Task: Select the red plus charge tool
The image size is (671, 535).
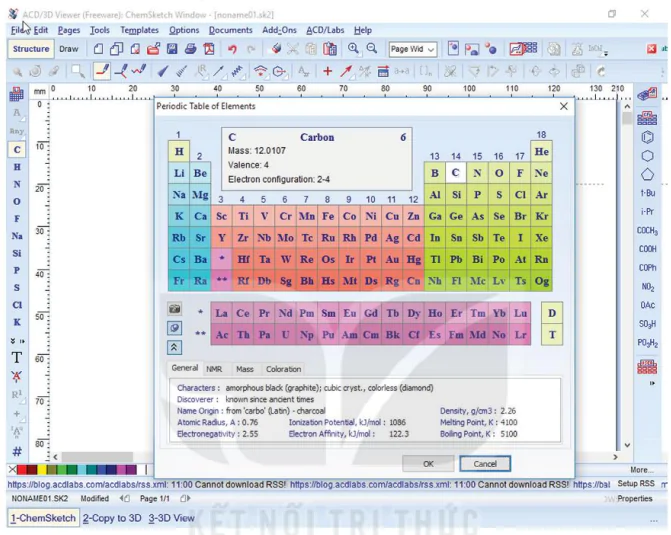Action: coord(327,71)
